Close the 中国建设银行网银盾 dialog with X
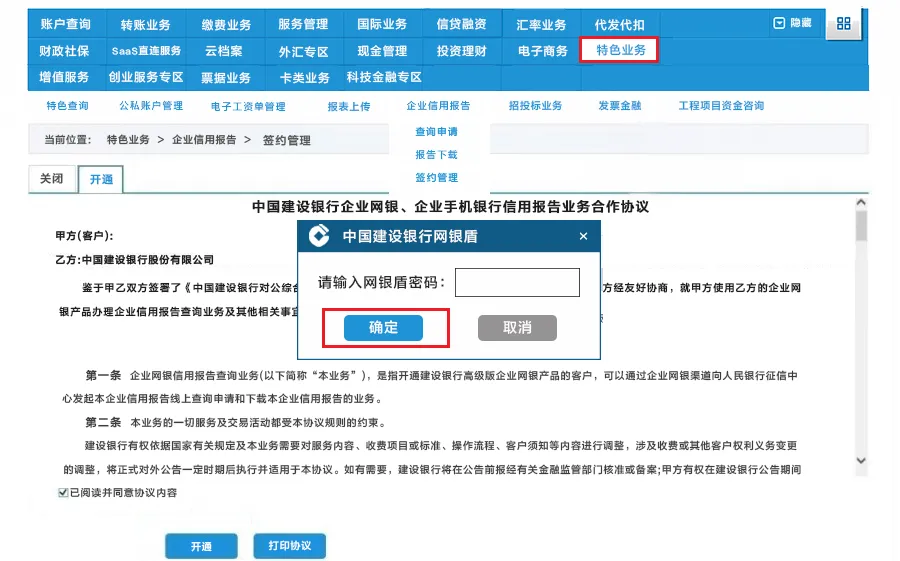The width and height of the screenshot is (900, 561). pos(583,236)
